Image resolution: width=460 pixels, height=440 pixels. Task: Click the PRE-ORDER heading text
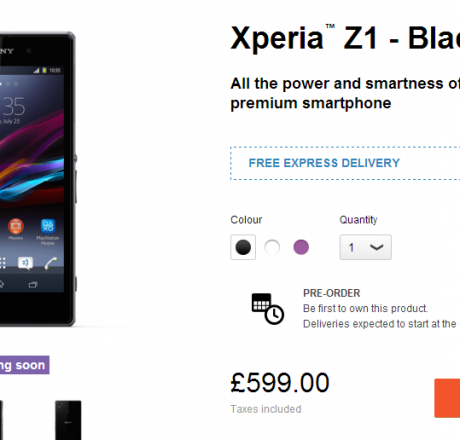tap(332, 293)
